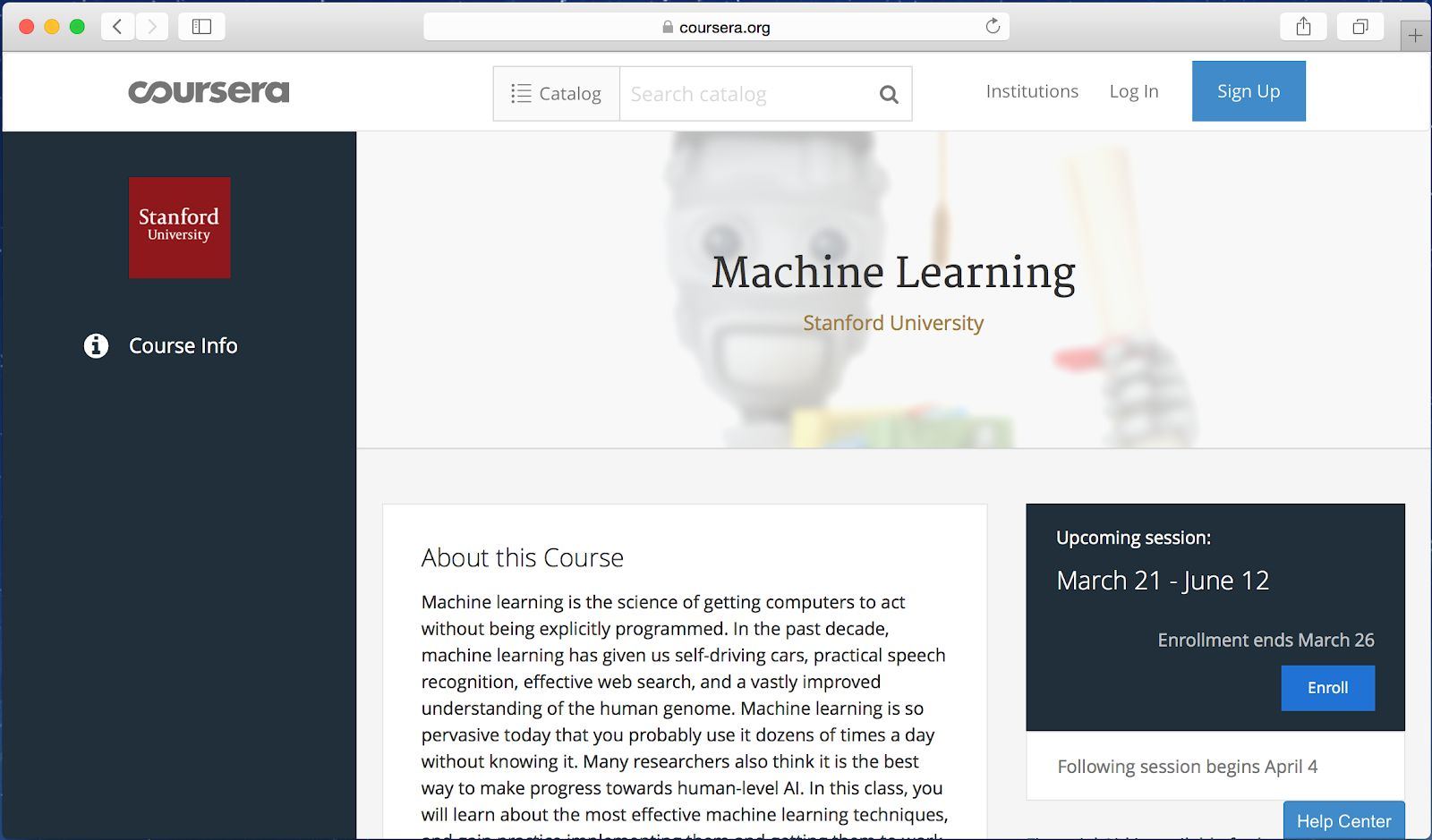Image resolution: width=1432 pixels, height=840 pixels.
Task: Select Course Info in the sidebar
Action: (183, 345)
